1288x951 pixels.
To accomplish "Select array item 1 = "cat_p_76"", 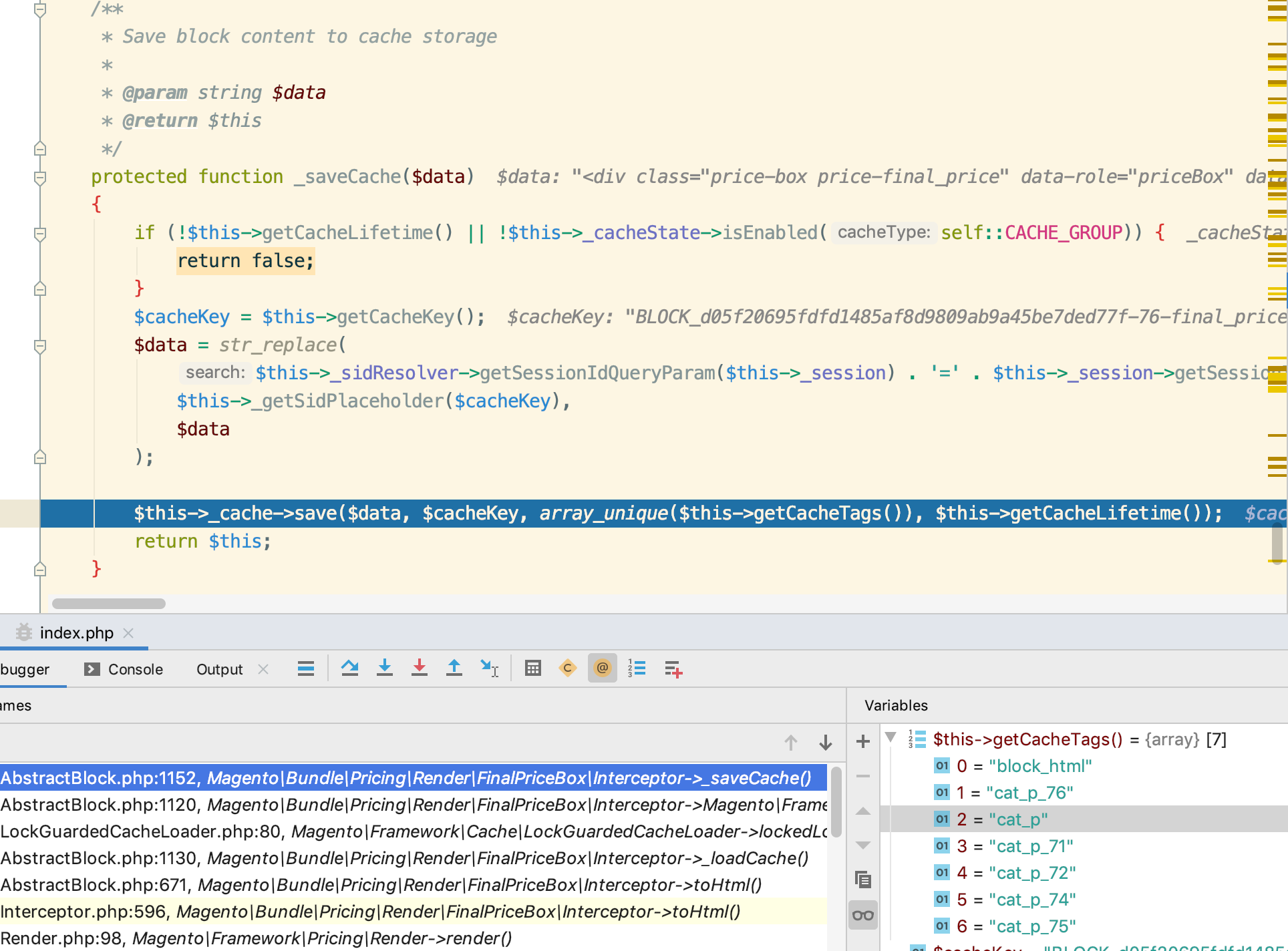I will [1084, 793].
